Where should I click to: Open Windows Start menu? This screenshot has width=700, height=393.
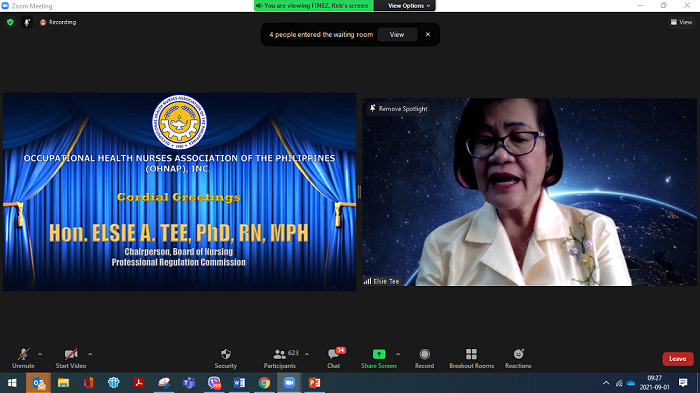pyautogui.click(x=12, y=383)
